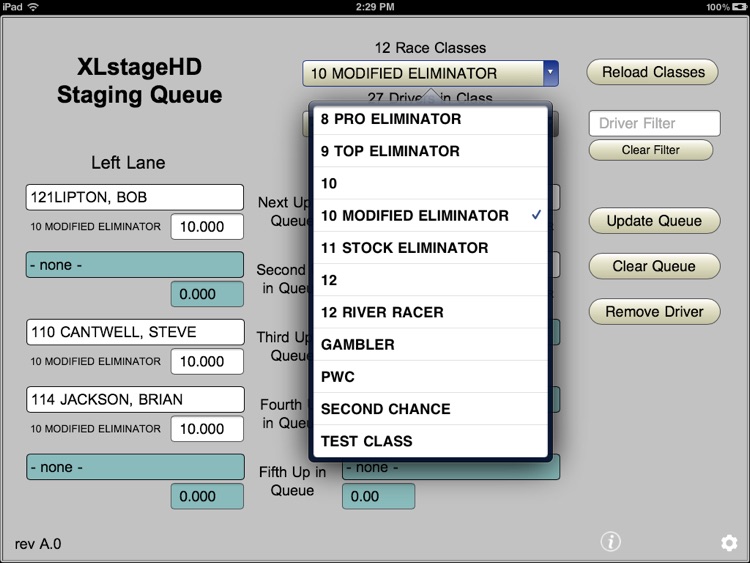Select 8 PRO ELIMINATOR class
The height and width of the screenshot is (563, 750).
[430, 119]
